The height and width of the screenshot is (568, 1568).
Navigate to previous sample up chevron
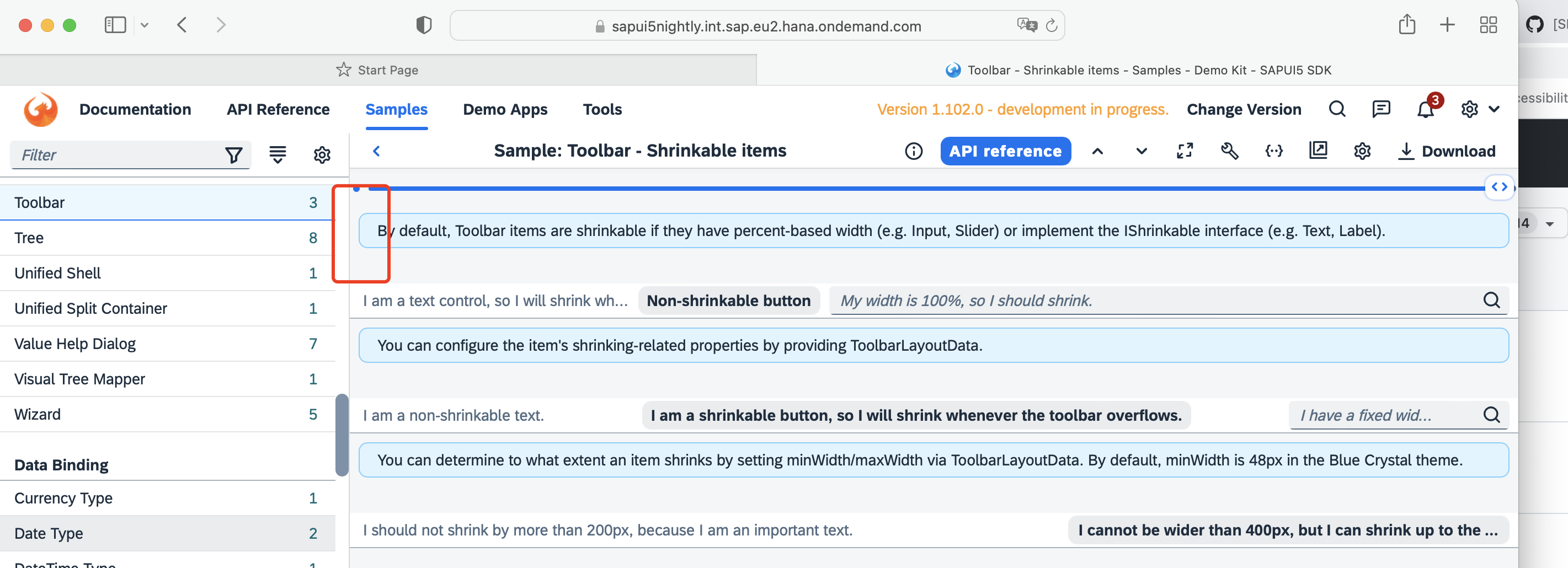point(1097,152)
